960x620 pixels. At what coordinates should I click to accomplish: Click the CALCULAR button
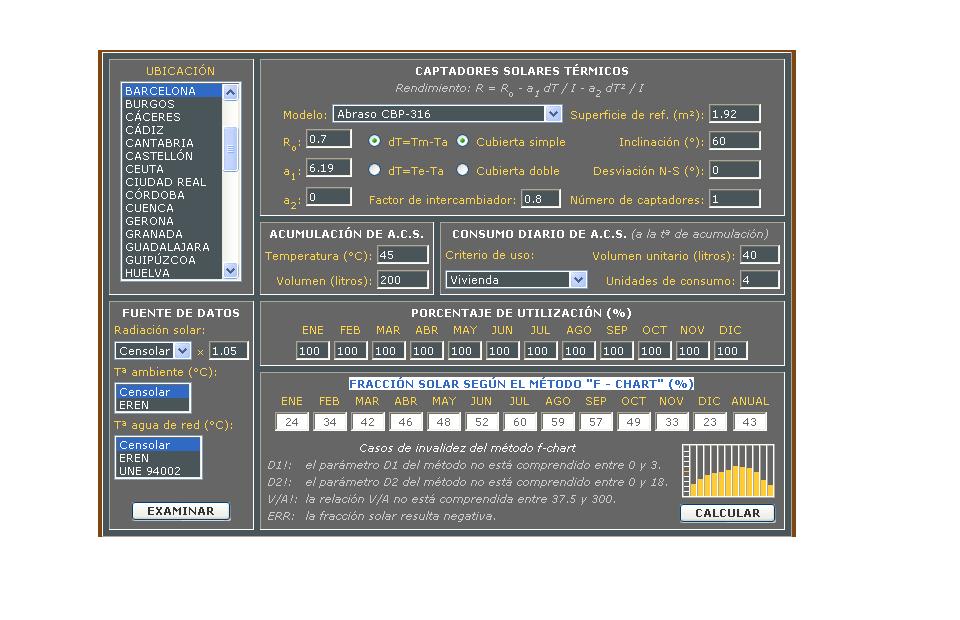[727, 513]
